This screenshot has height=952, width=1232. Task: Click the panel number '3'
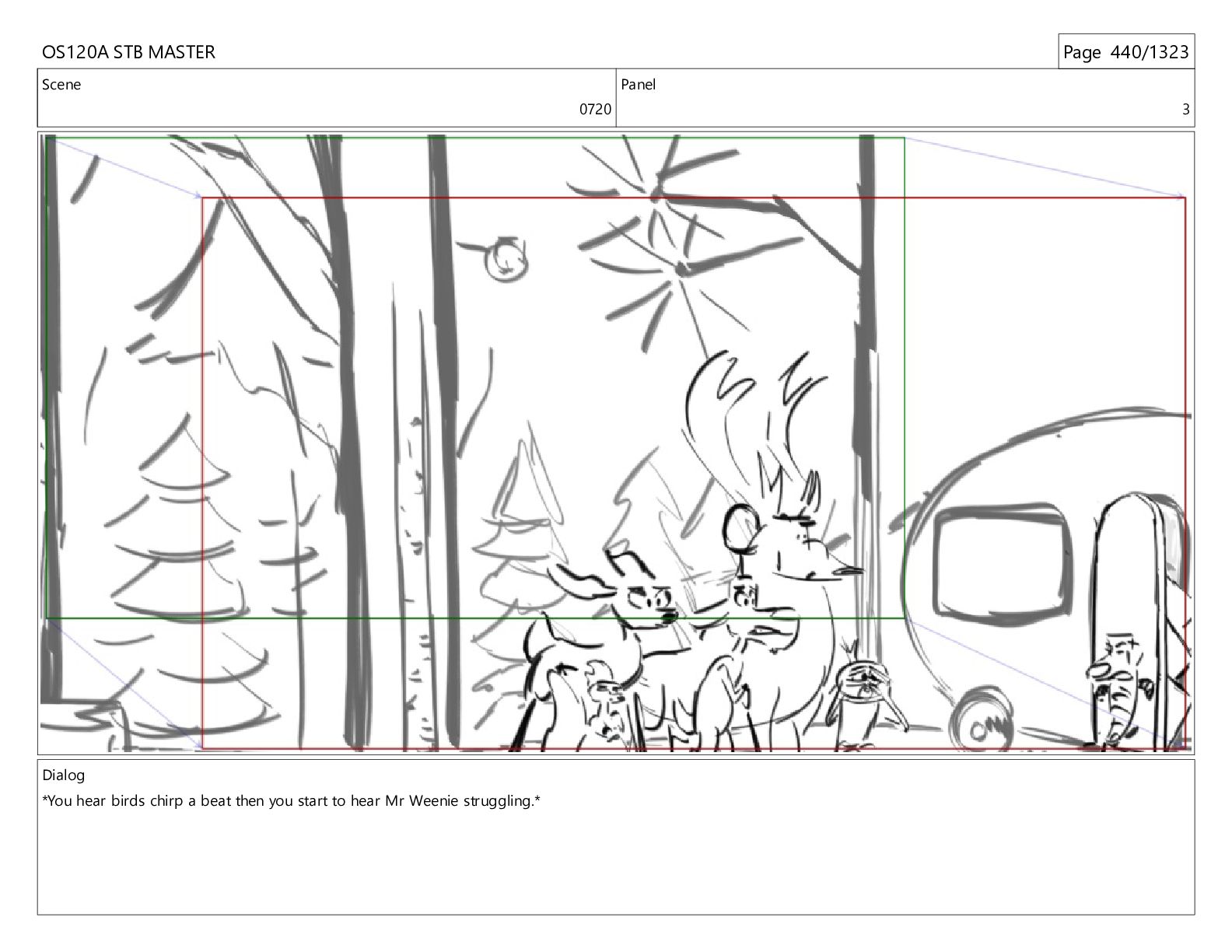(1185, 110)
